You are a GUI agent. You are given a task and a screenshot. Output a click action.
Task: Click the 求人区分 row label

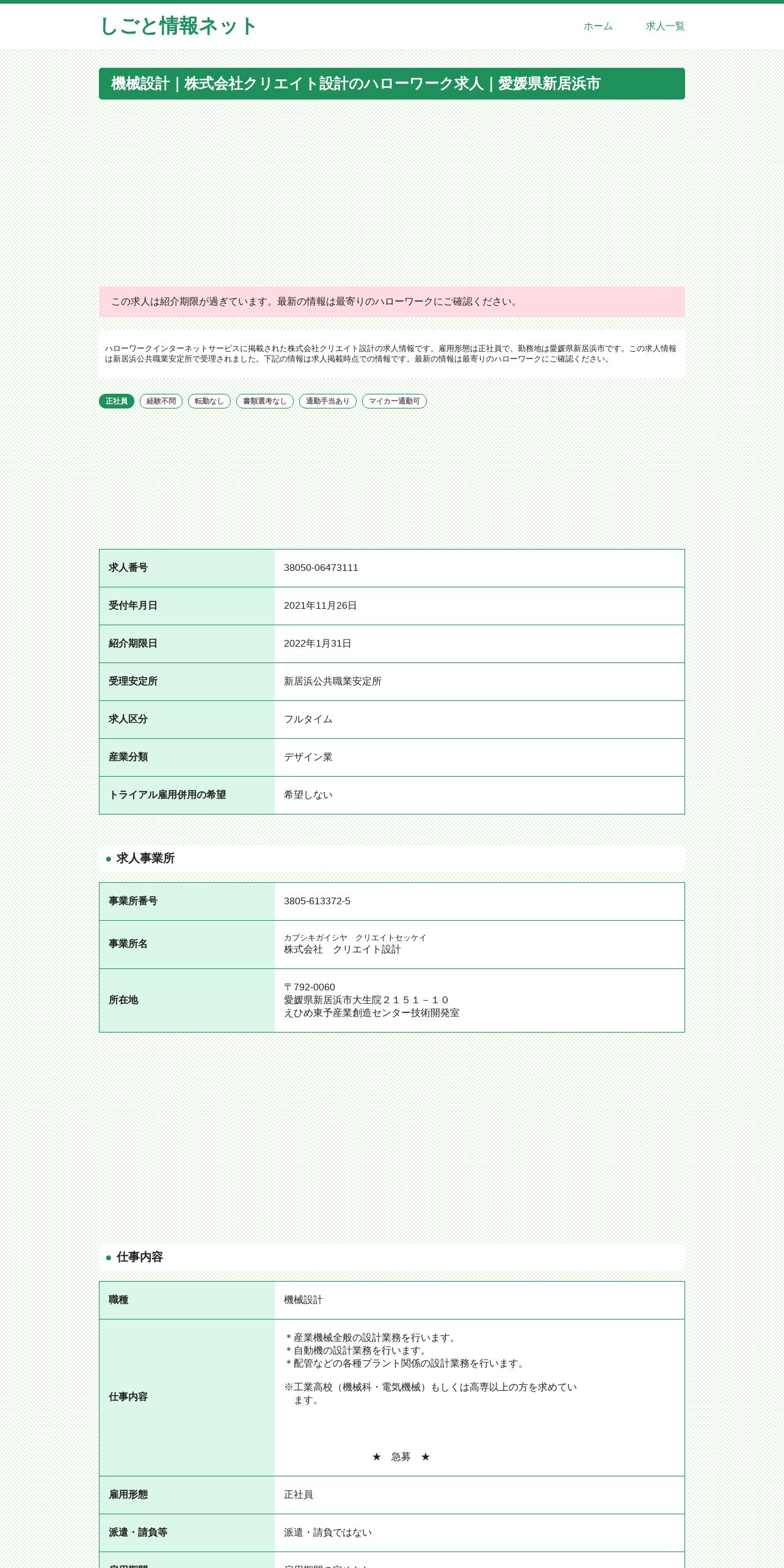pos(128,719)
